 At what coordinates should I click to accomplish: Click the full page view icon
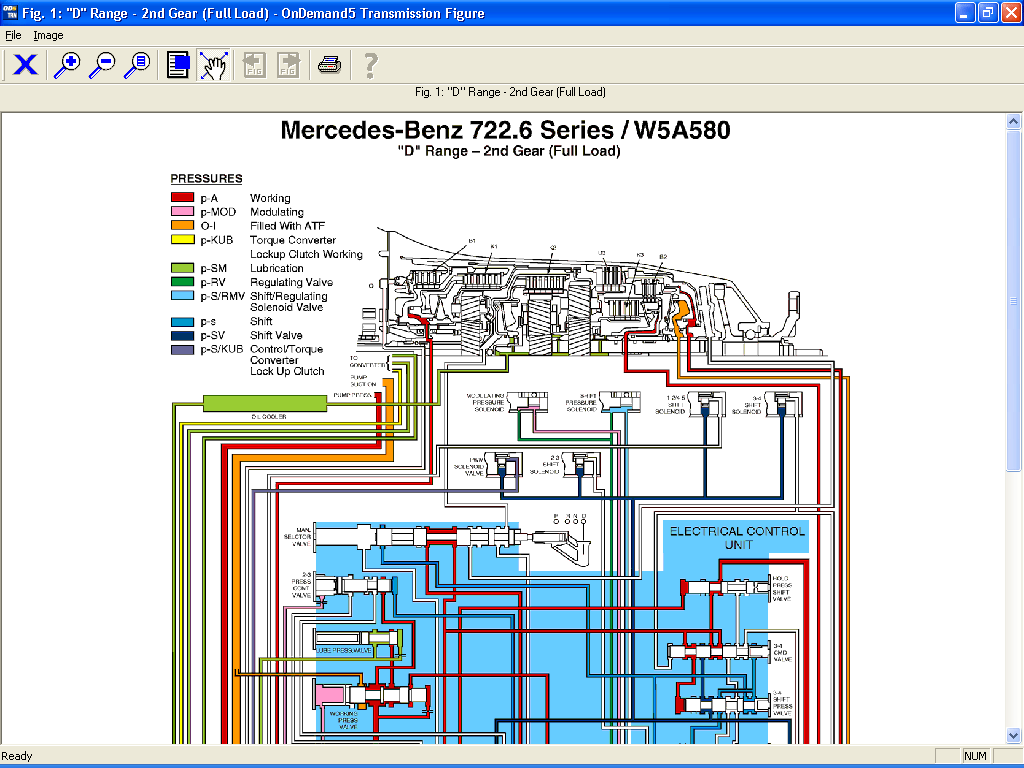[178, 65]
